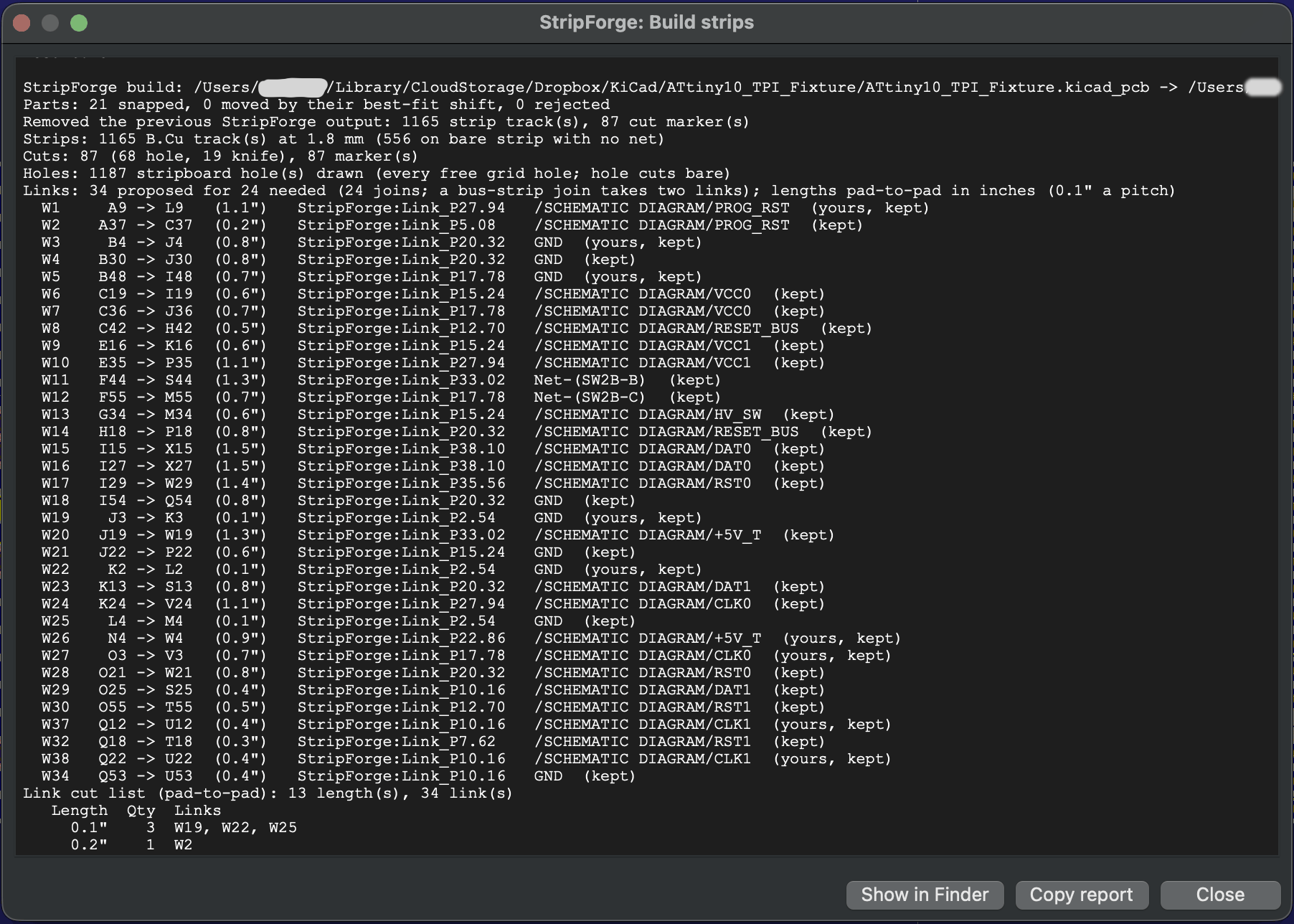Click the Show in Finder button

tap(925, 895)
